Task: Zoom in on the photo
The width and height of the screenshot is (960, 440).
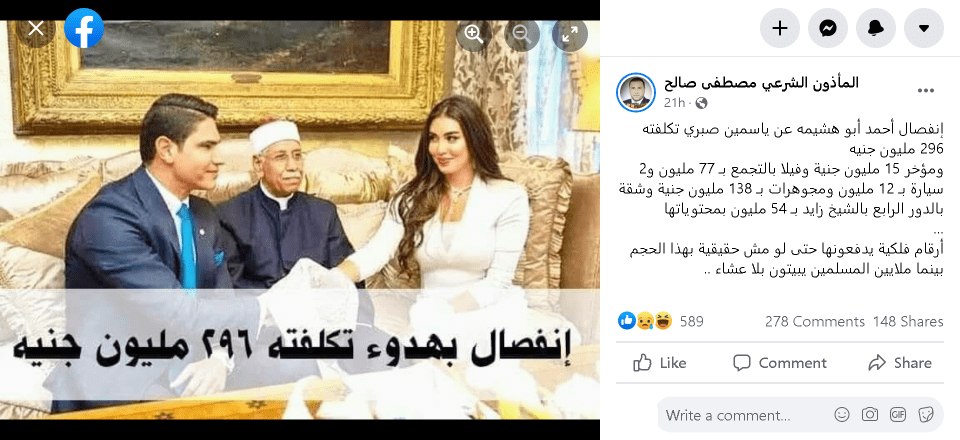Action: (474, 34)
